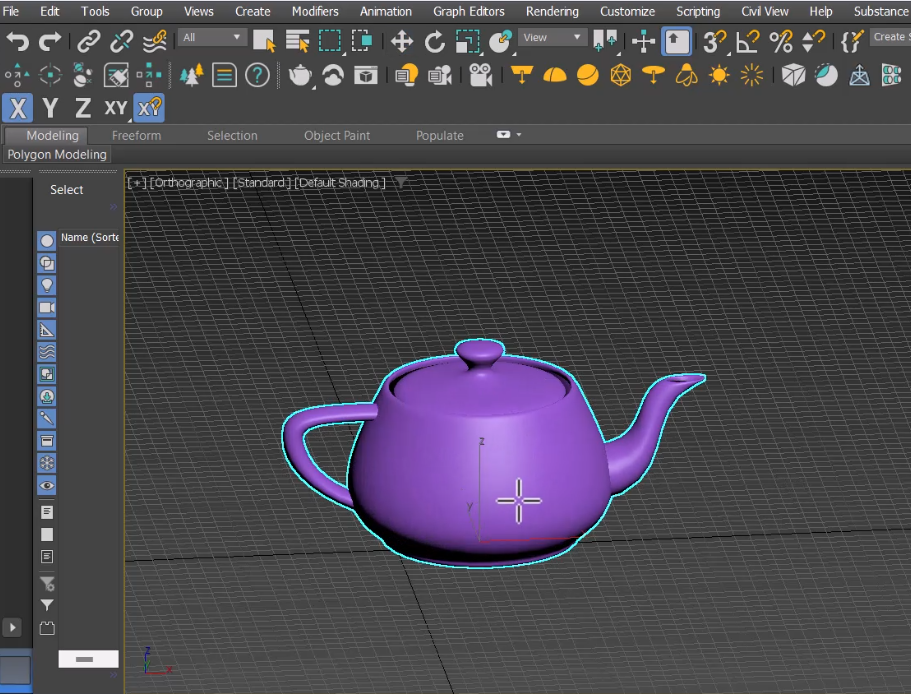Toggle lights display filter bulb in scene explorer
The width and height of the screenshot is (911, 694).
coord(47,285)
